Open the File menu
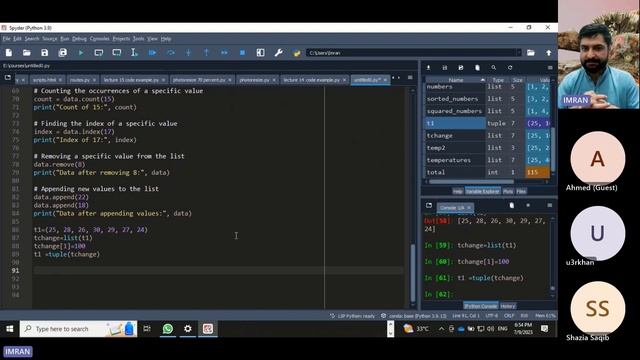The width and height of the screenshot is (640, 360). point(7,39)
